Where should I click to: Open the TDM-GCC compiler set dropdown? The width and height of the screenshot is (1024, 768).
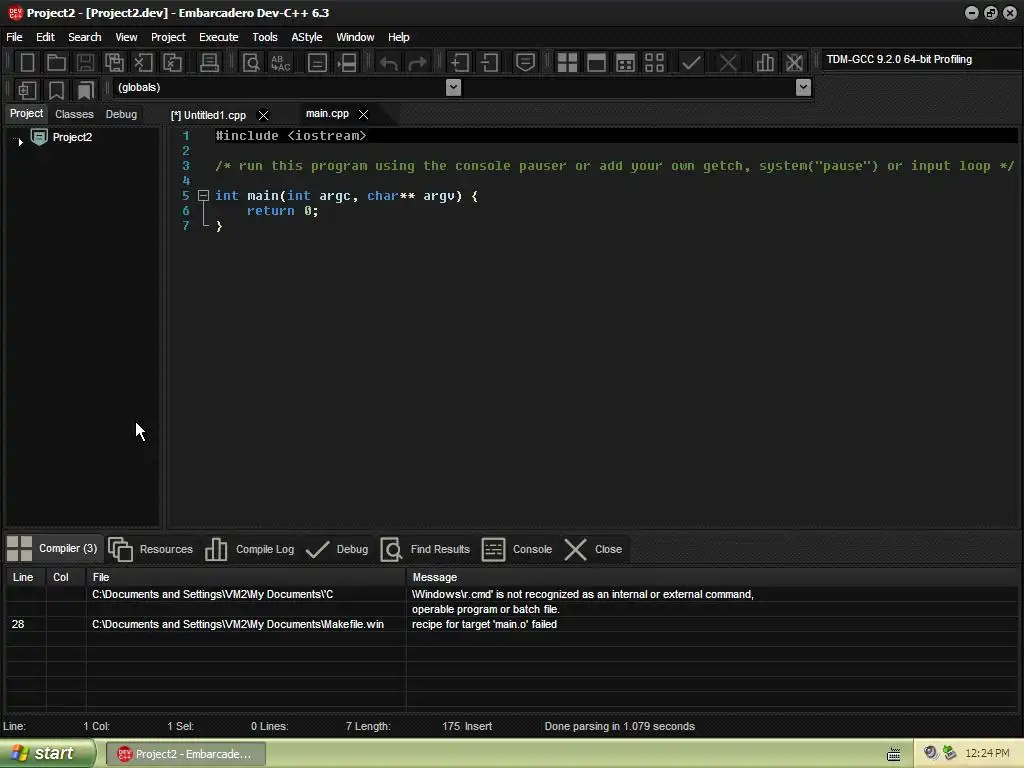(x=921, y=59)
